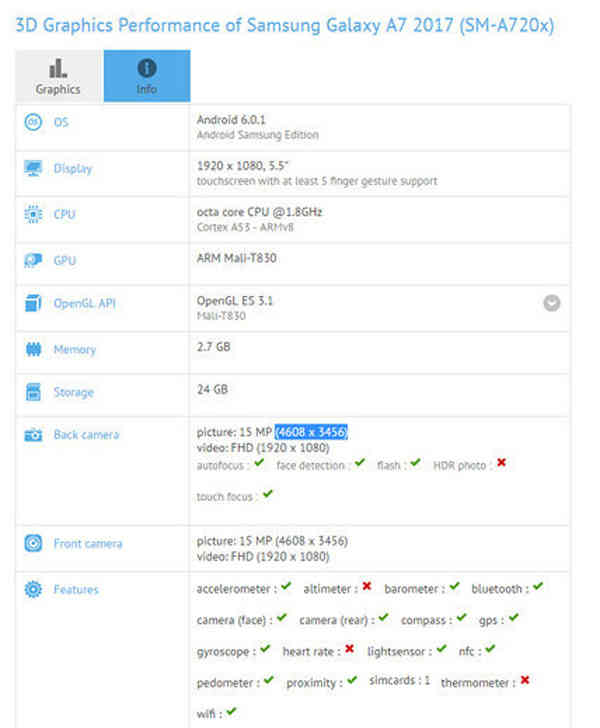Viewport: 600px width, 728px height.
Task: Click the OS label
Action: tap(61, 122)
